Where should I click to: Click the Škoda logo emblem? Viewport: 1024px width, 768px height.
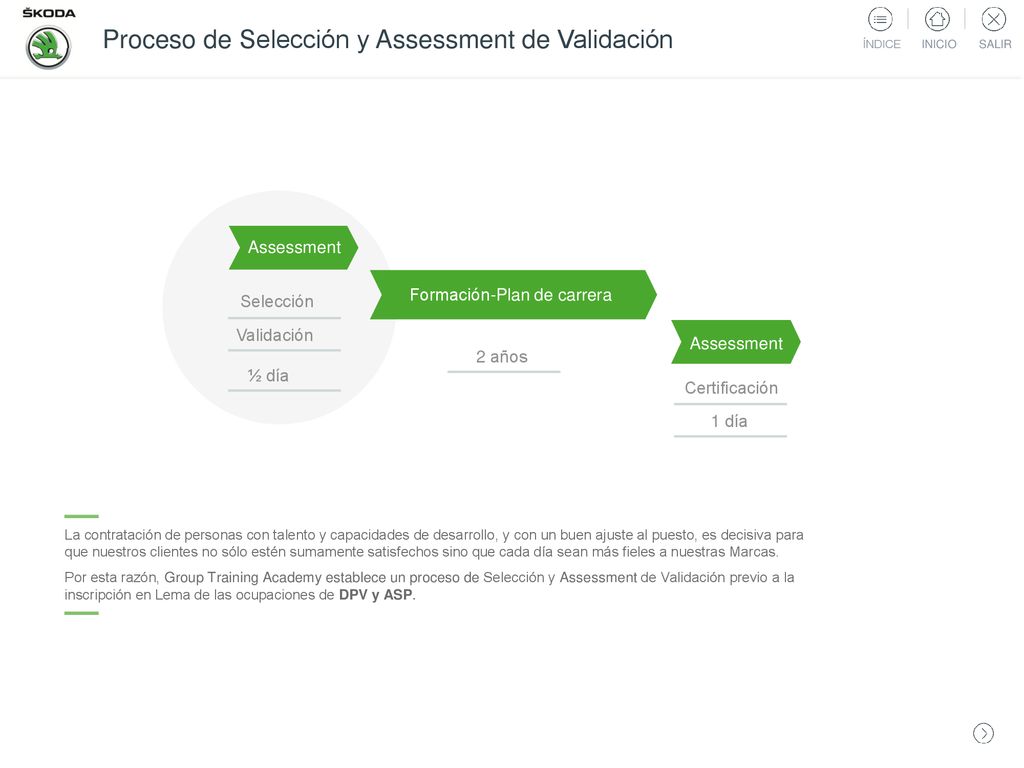coord(48,47)
